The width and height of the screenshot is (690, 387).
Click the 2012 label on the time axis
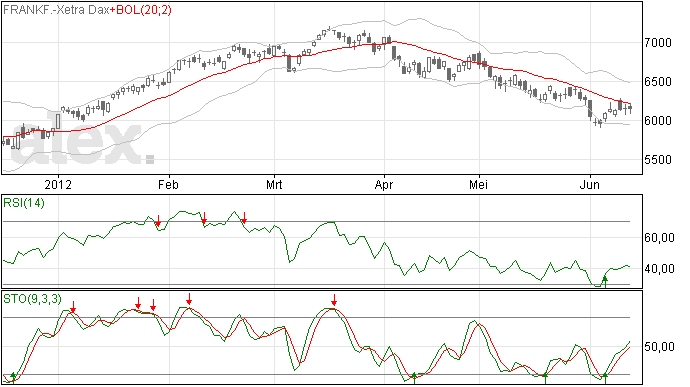(58, 184)
